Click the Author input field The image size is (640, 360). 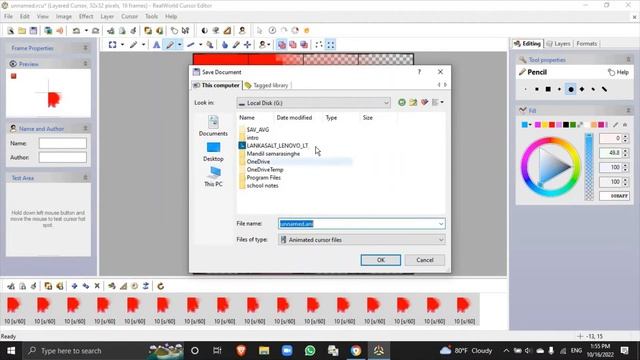point(62,157)
